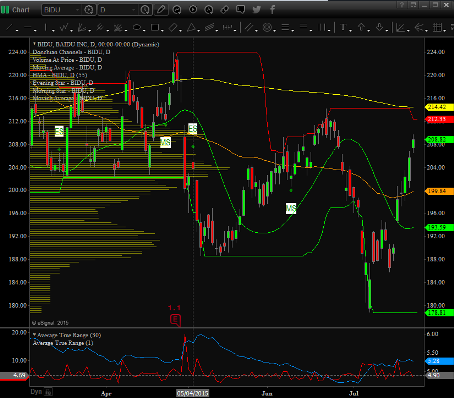Collapse the Average True Range pane triangle
The image size is (454, 398).
(34, 335)
